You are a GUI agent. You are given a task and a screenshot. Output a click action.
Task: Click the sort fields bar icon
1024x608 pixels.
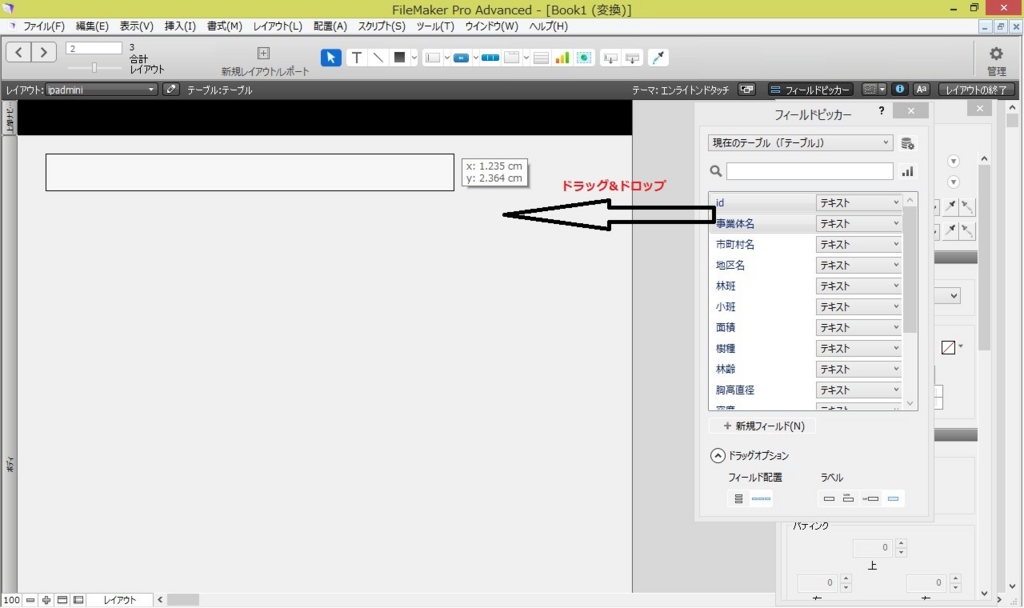908,171
